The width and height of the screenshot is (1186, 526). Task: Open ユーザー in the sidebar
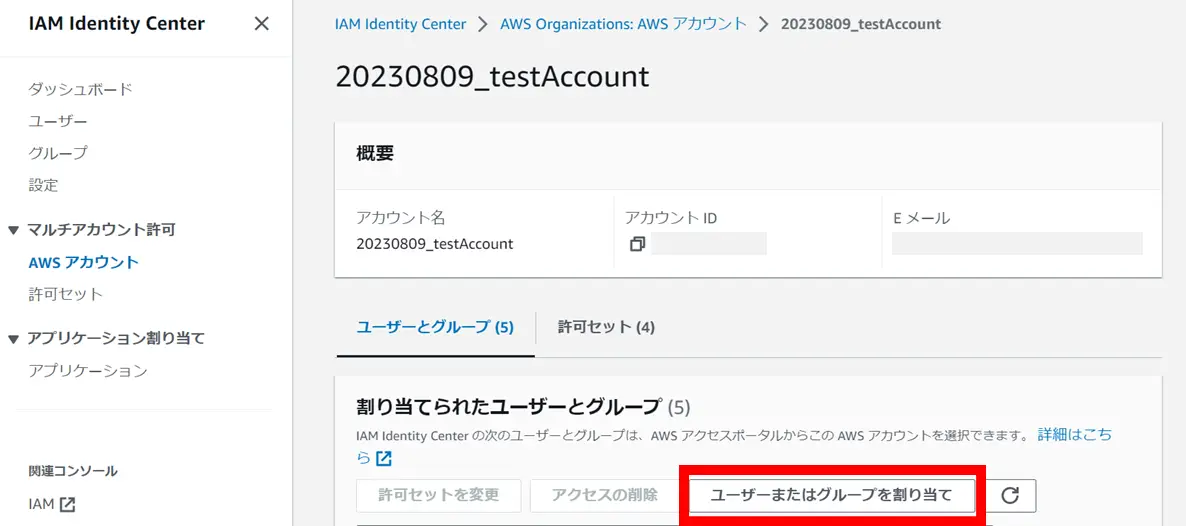(57, 121)
